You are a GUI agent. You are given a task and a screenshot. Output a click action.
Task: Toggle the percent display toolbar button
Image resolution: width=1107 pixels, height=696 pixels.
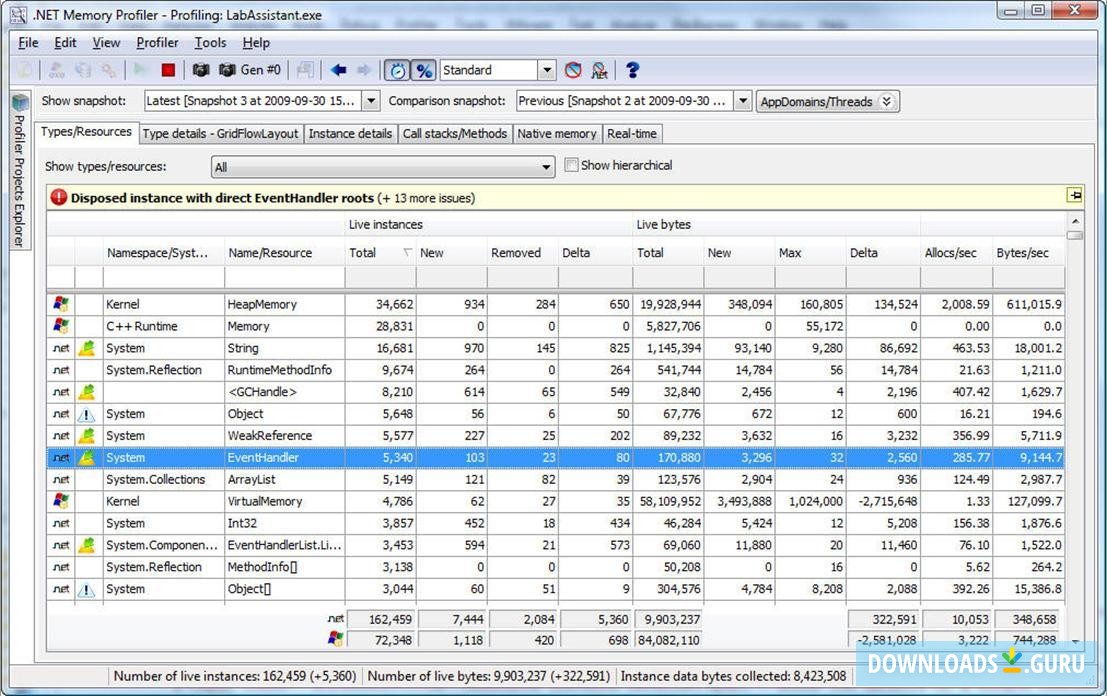click(x=424, y=70)
